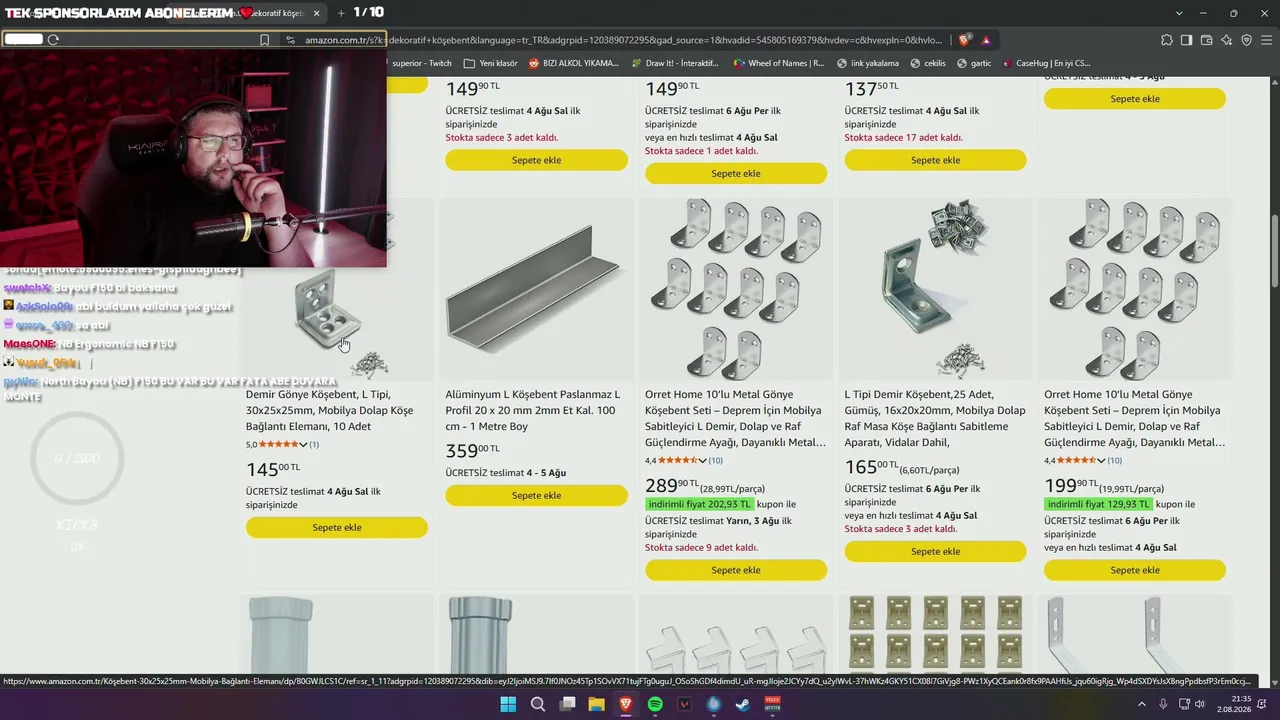
Task: Open the Brave Wallet icon
Action: tap(1206, 40)
